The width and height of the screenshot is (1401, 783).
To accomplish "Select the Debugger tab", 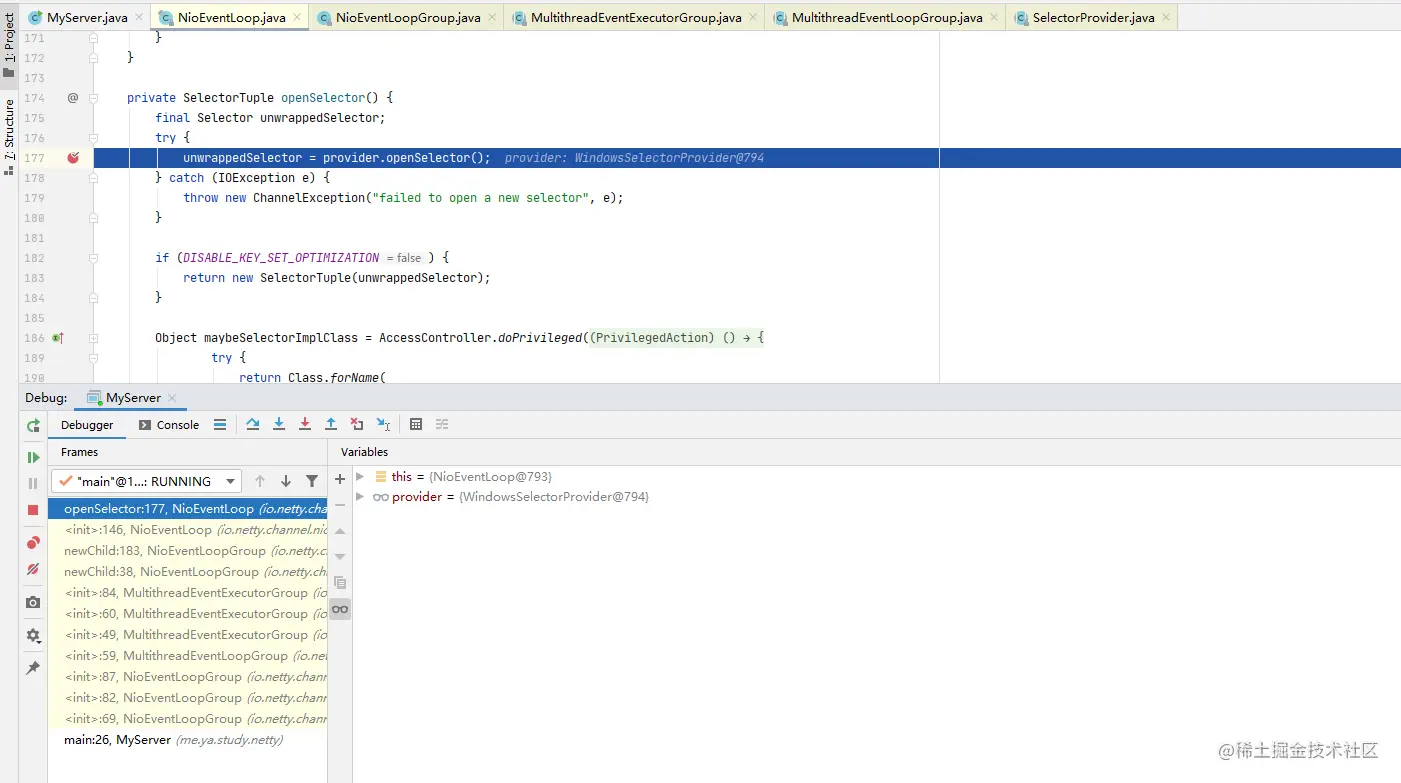I will coord(87,425).
